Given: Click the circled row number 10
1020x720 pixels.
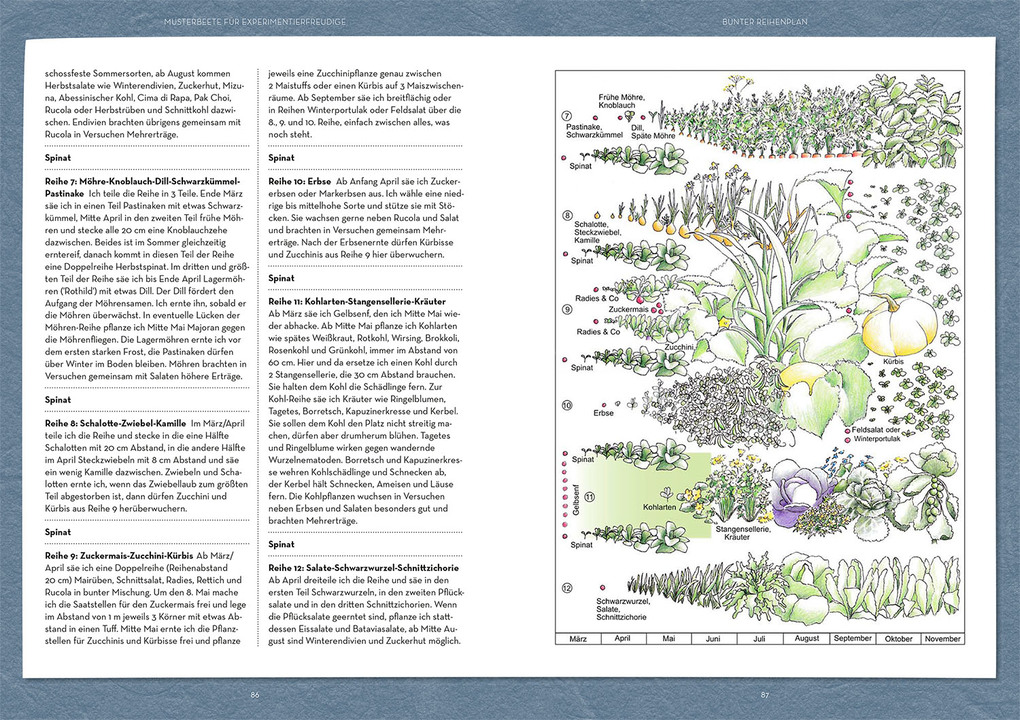Looking at the screenshot, I should click(567, 406).
